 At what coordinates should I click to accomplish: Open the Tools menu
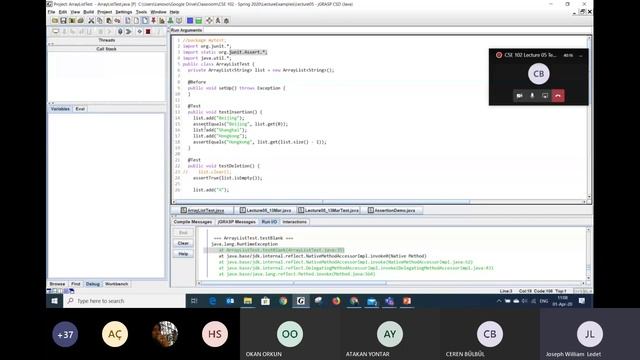[141, 12]
